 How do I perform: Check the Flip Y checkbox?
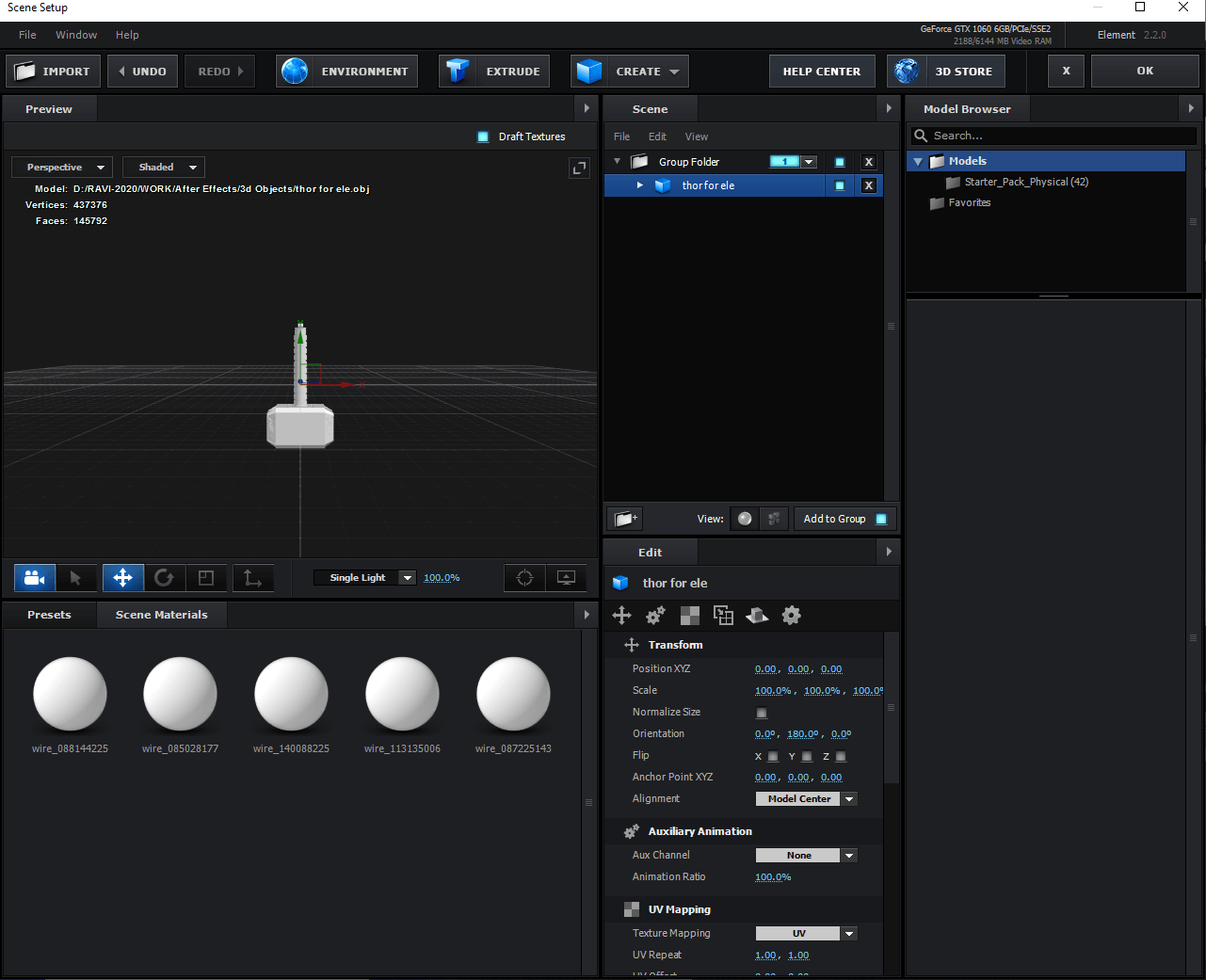point(807,757)
